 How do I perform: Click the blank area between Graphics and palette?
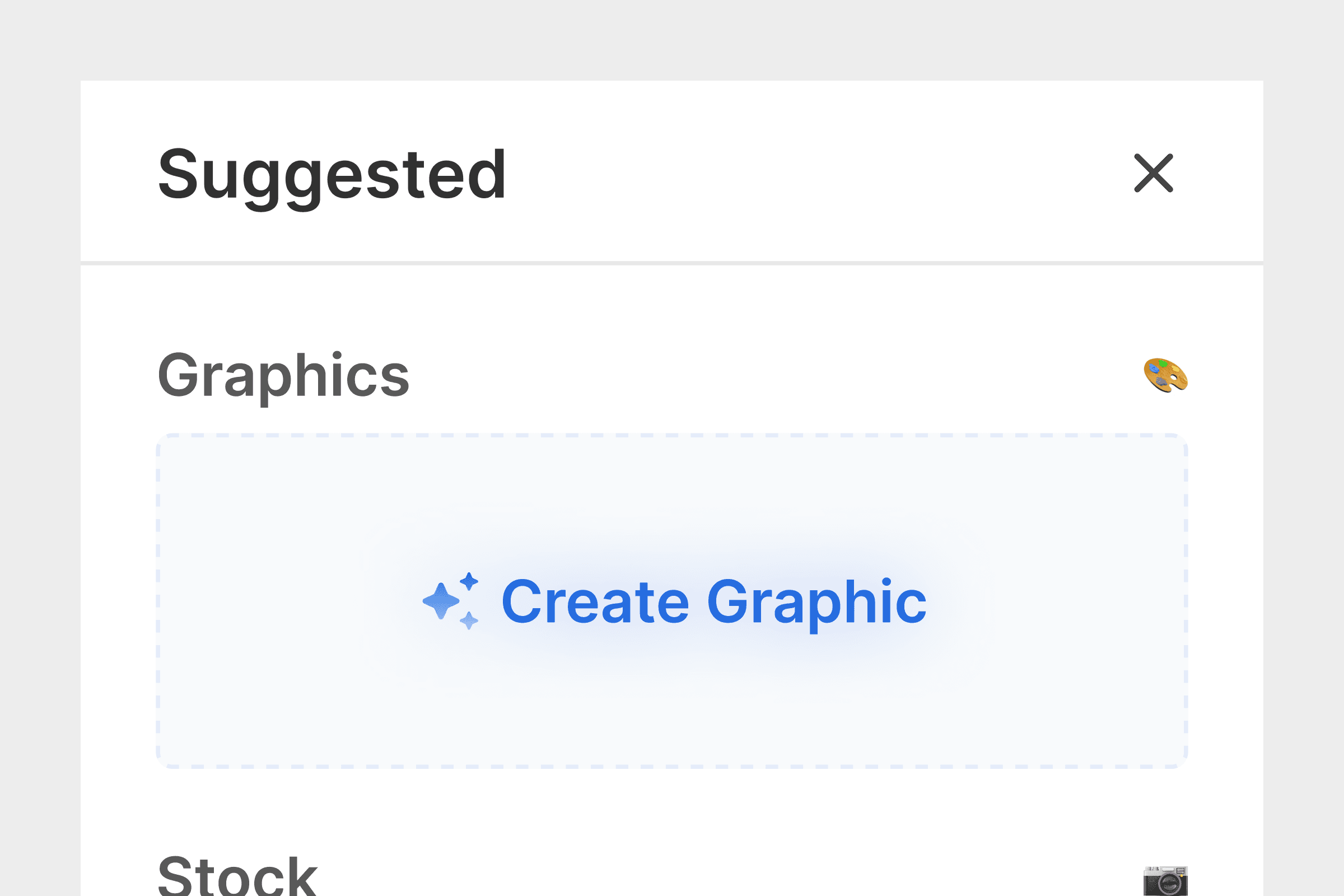click(772, 375)
